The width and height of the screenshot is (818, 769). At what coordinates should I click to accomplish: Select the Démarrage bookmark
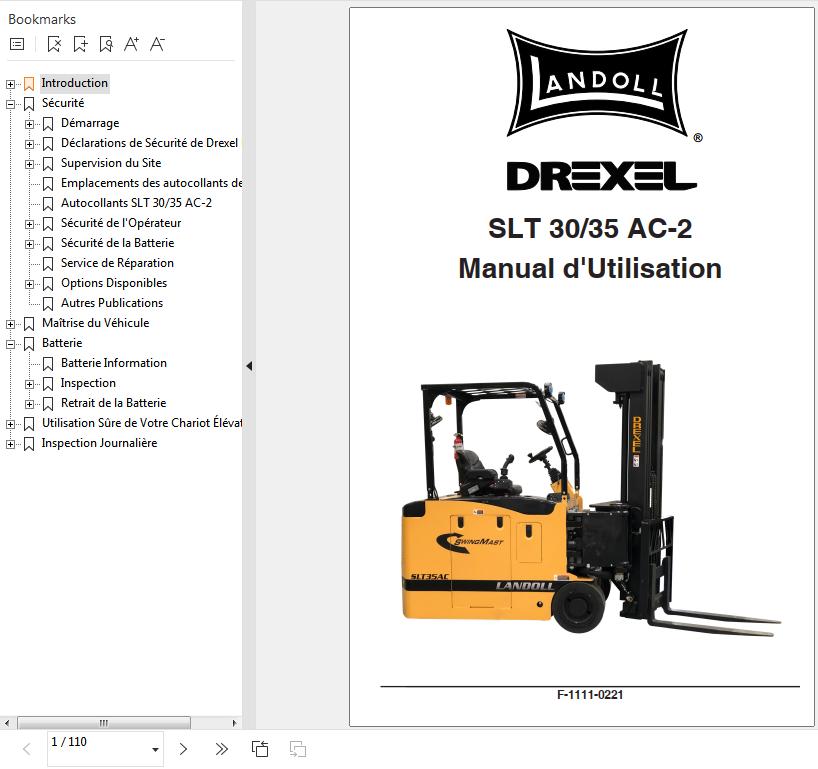click(x=89, y=123)
